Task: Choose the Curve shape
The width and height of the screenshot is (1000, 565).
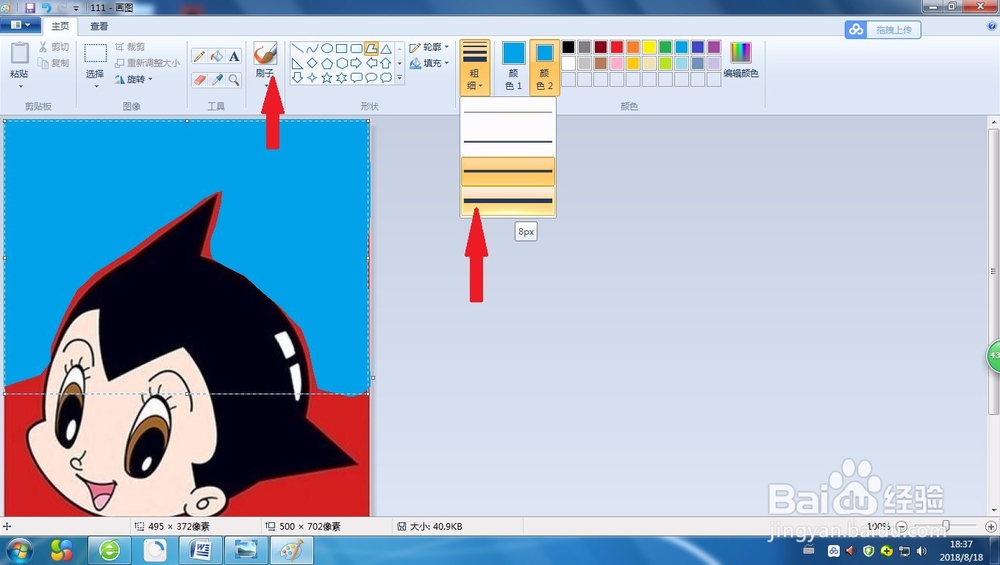Action: pos(312,48)
